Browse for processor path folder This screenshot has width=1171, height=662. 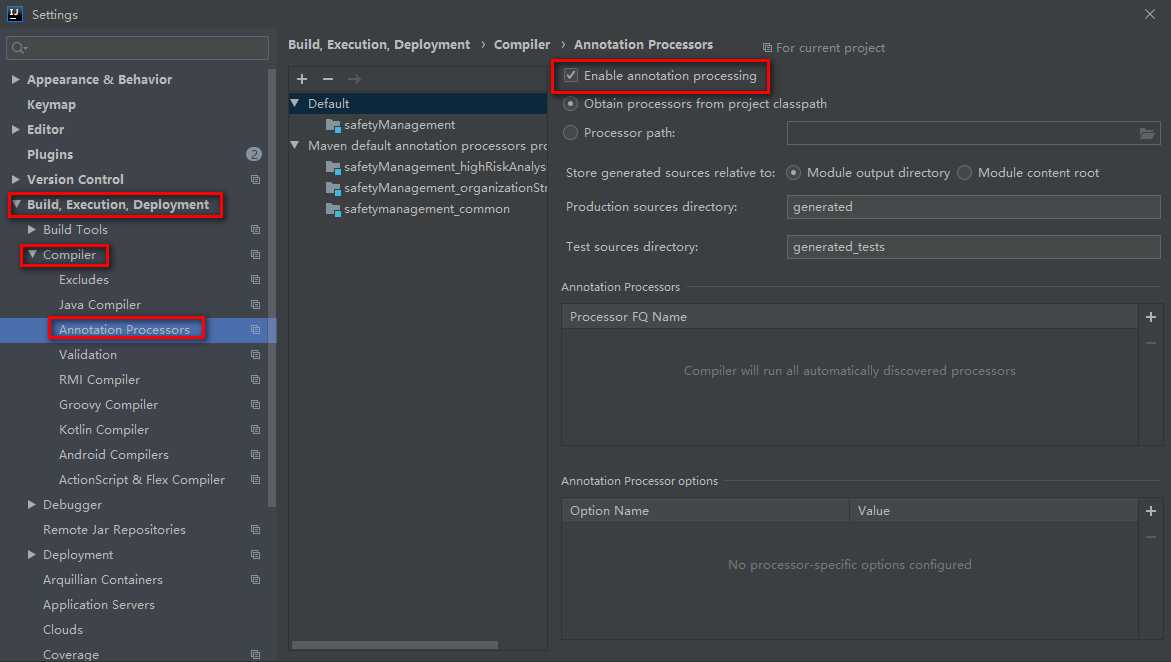point(1147,134)
